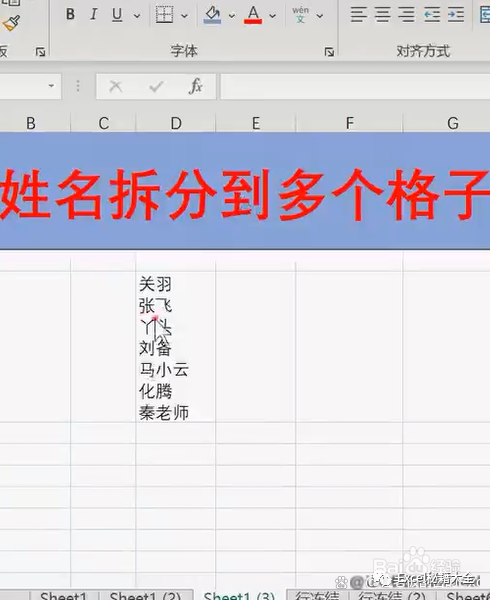Open fill color dropdown arrow
Screen dimensions: 490x600
[x=232, y=16]
